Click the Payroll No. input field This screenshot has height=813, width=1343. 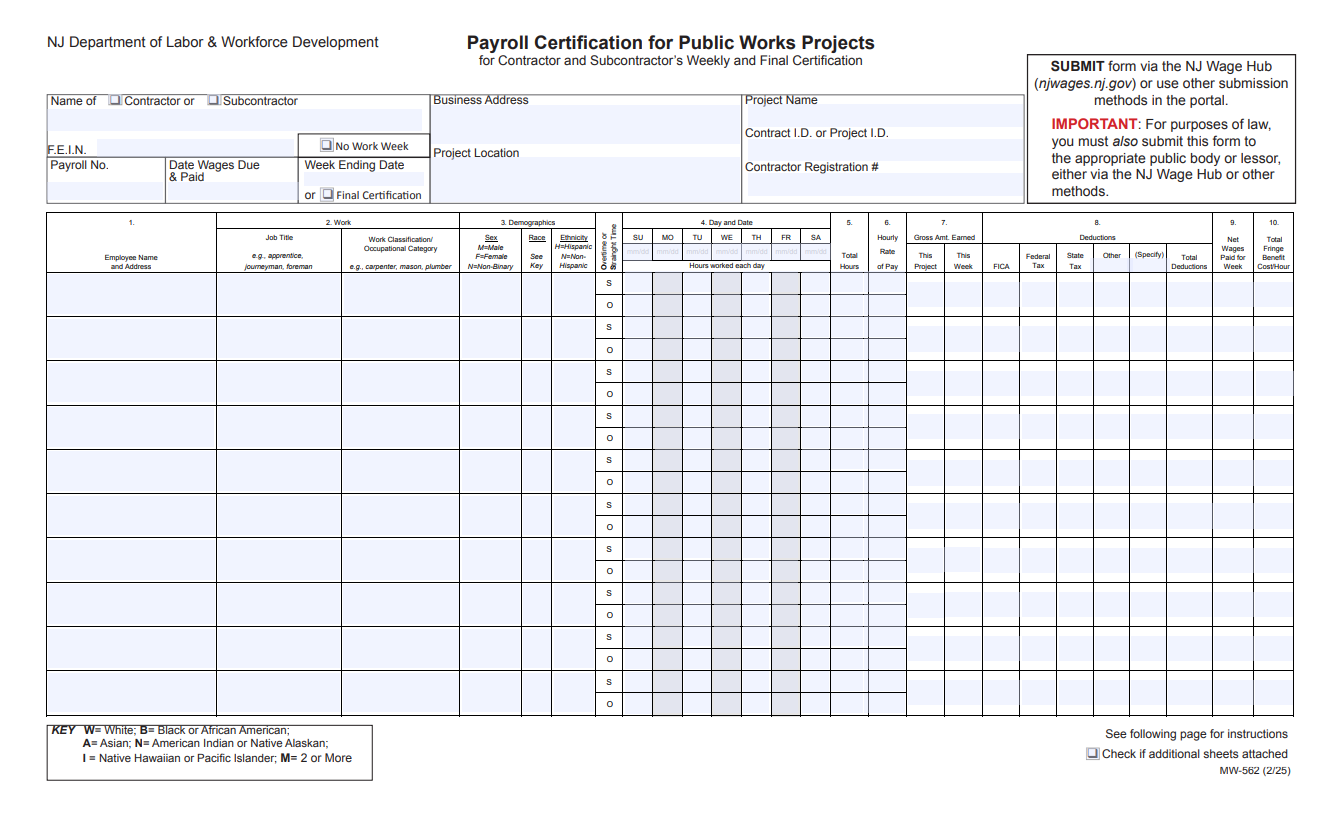[106, 190]
